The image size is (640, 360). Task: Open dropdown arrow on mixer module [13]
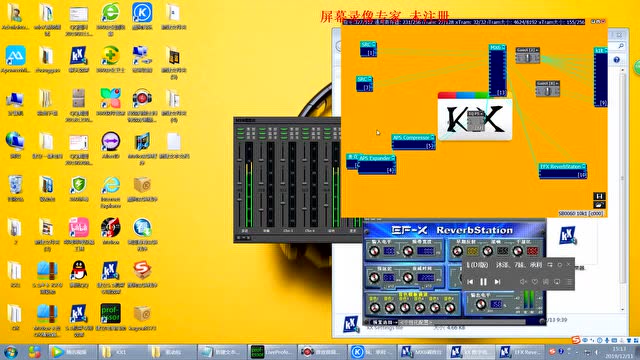pos(504,47)
